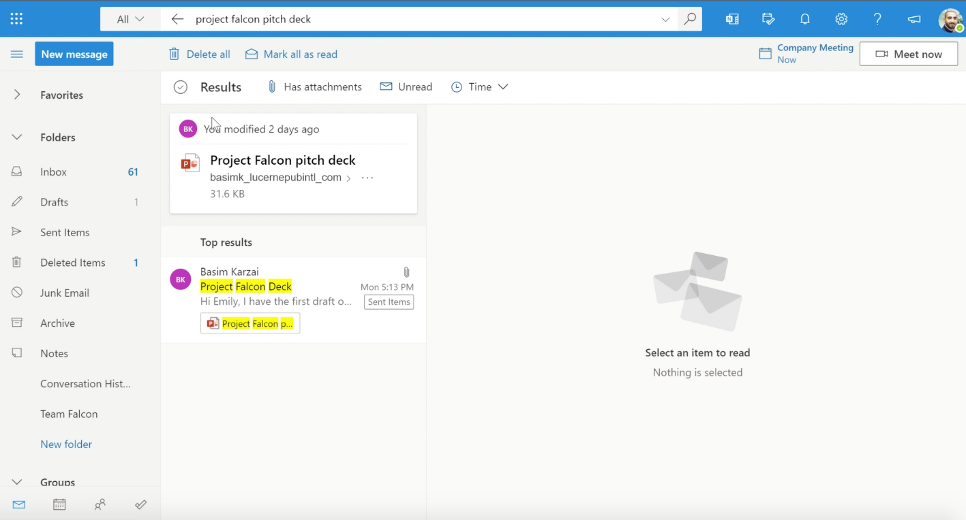Open the Project Falcon Deck email result
Image resolution: width=966 pixels, height=520 pixels.
pos(293,300)
